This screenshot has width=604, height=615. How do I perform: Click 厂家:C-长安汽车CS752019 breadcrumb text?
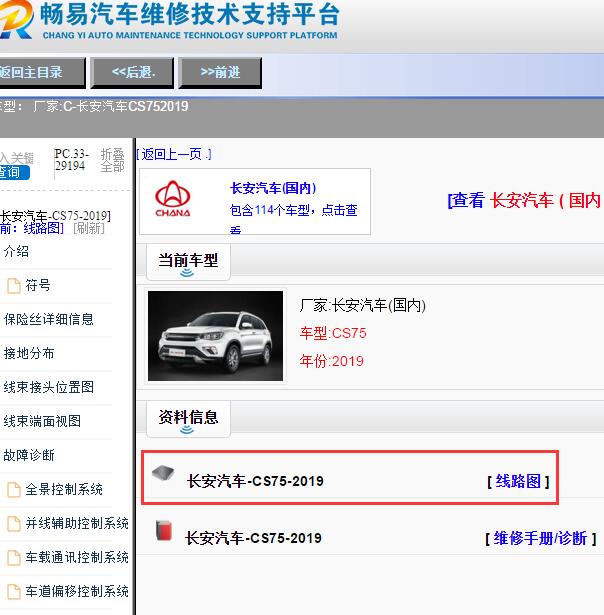111,106
